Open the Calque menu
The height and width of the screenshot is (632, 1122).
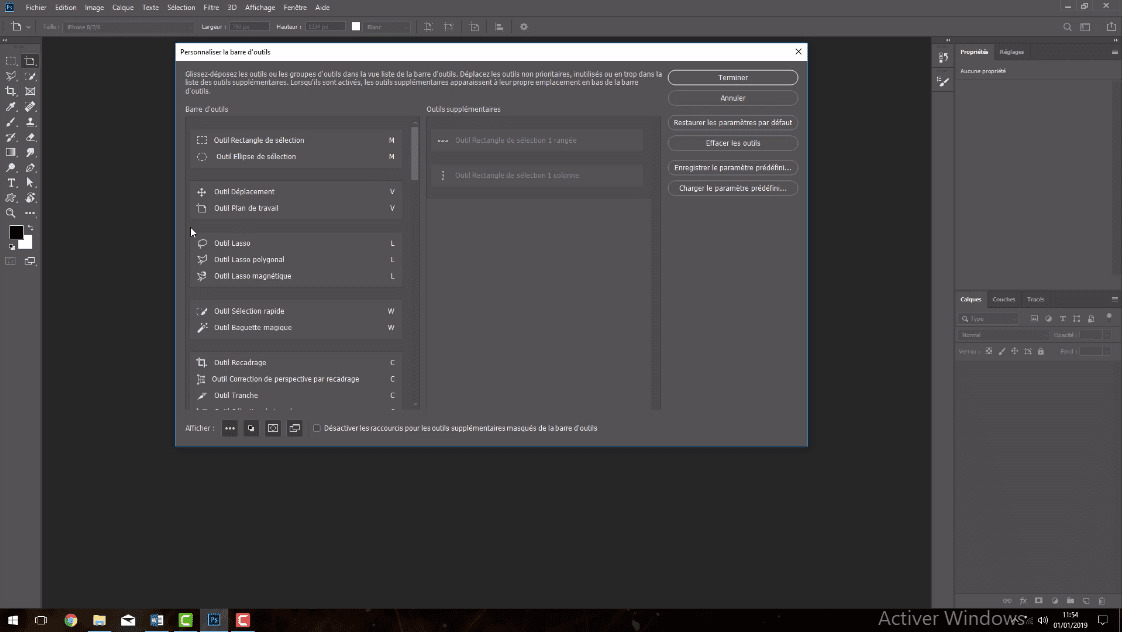123,7
